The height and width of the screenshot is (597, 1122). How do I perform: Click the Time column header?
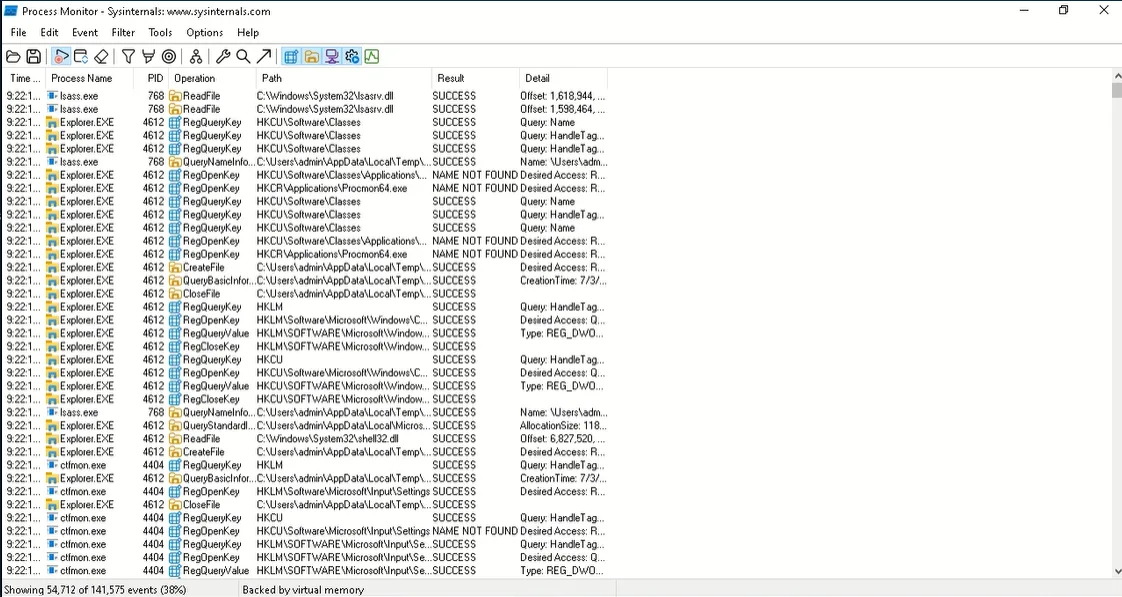pos(25,78)
